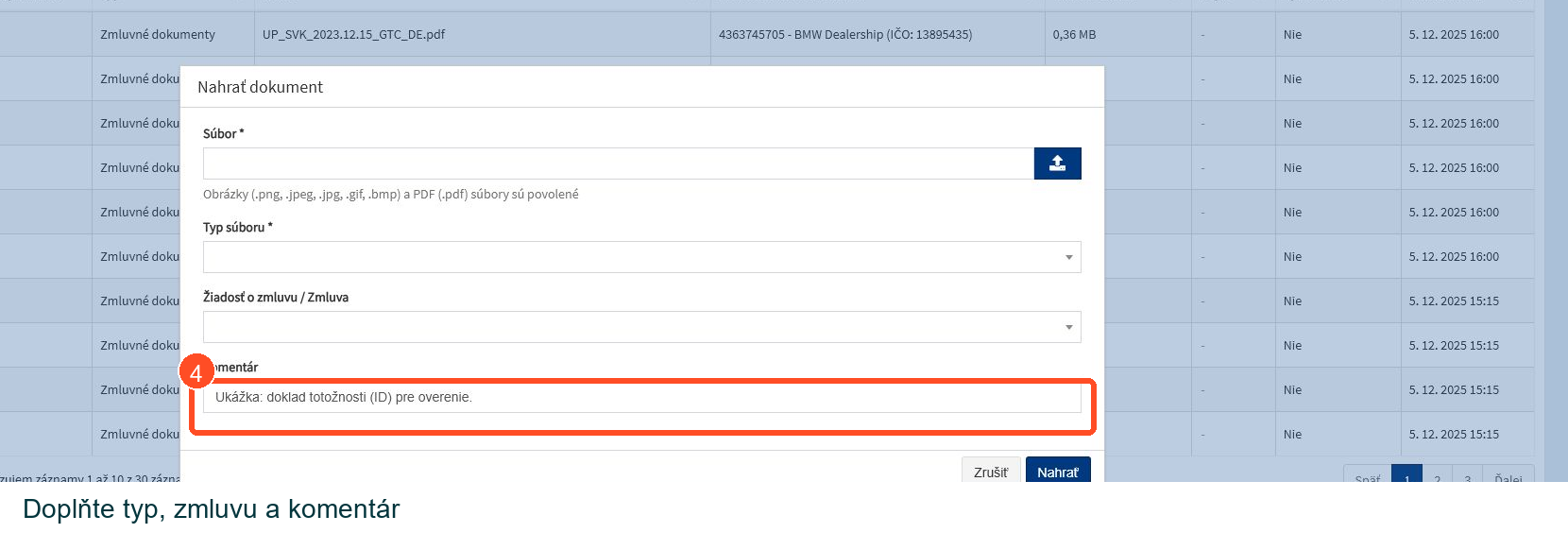The width and height of the screenshot is (1568, 533).
Task: Click the Ďalej pagination button
Action: 1508,474
